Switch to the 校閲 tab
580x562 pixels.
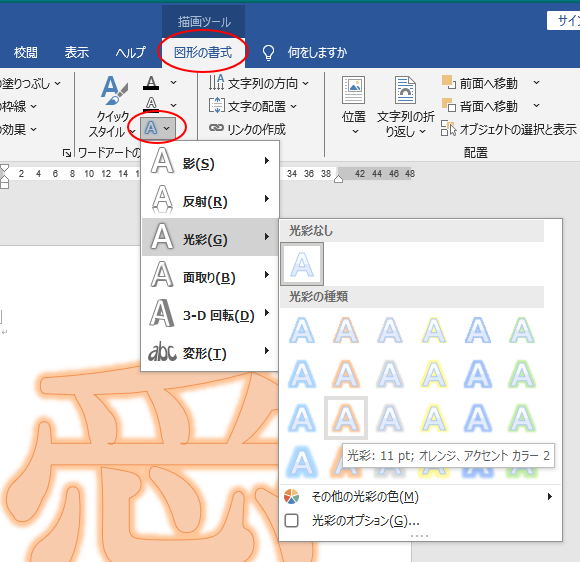tap(26, 52)
